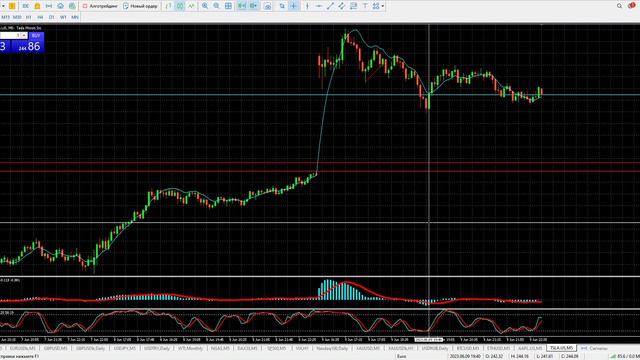Viewport: 640px width, 360px height.
Task: Click the upper red horizontal line on chart
Action: 320,163
